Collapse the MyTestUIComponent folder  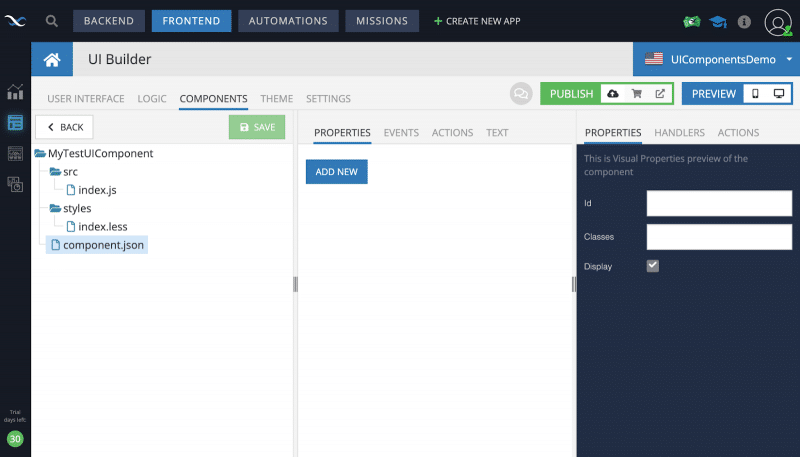[x=40, y=154]
